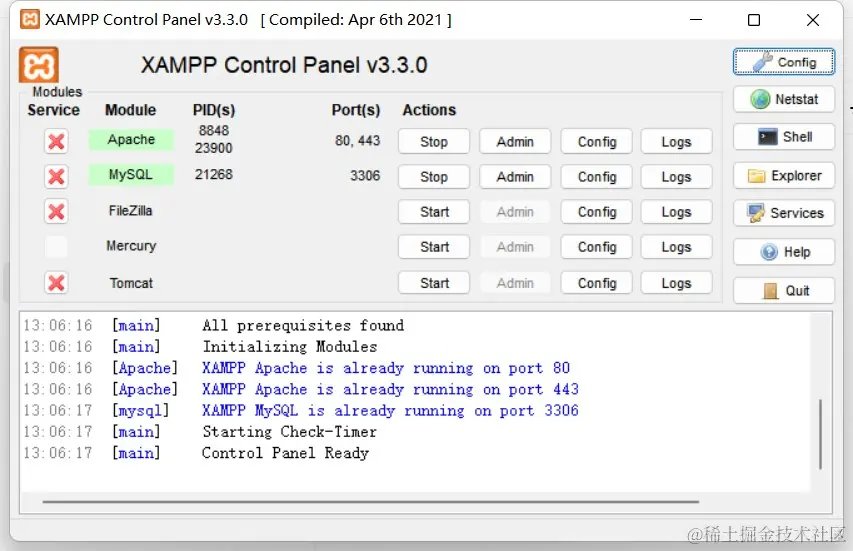The image size is (853, 551).
Task: Open Apache Admin page
Action: [x=515, y=141]
